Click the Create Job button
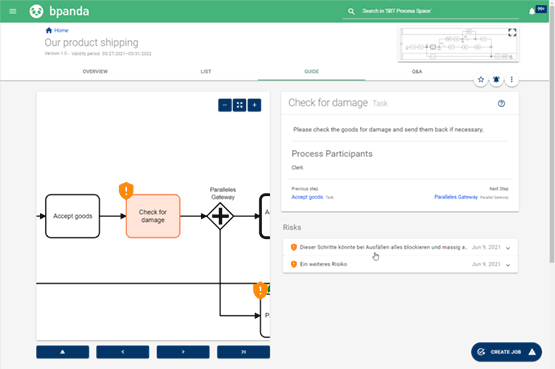Screen dimensions: 555x369 pyautogui.click(x=506, y=352)
